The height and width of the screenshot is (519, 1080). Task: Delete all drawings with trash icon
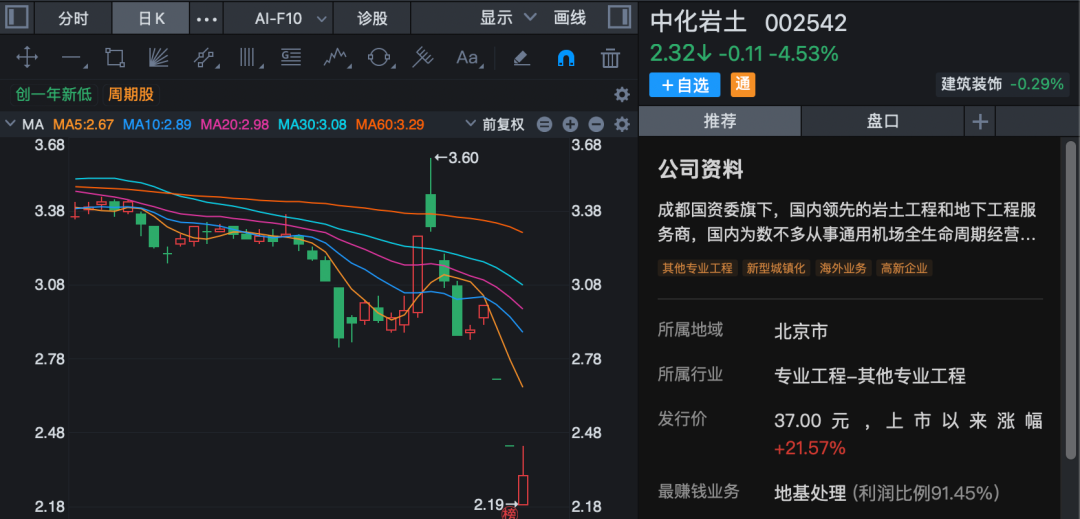click(x=610, y=58)
